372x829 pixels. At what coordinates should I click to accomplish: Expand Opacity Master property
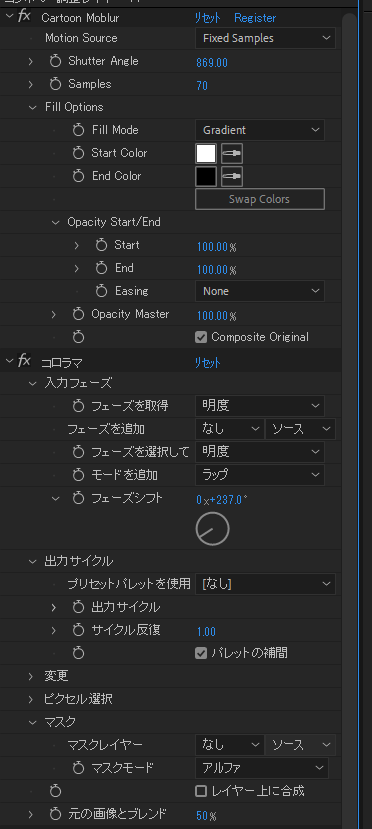54,315
